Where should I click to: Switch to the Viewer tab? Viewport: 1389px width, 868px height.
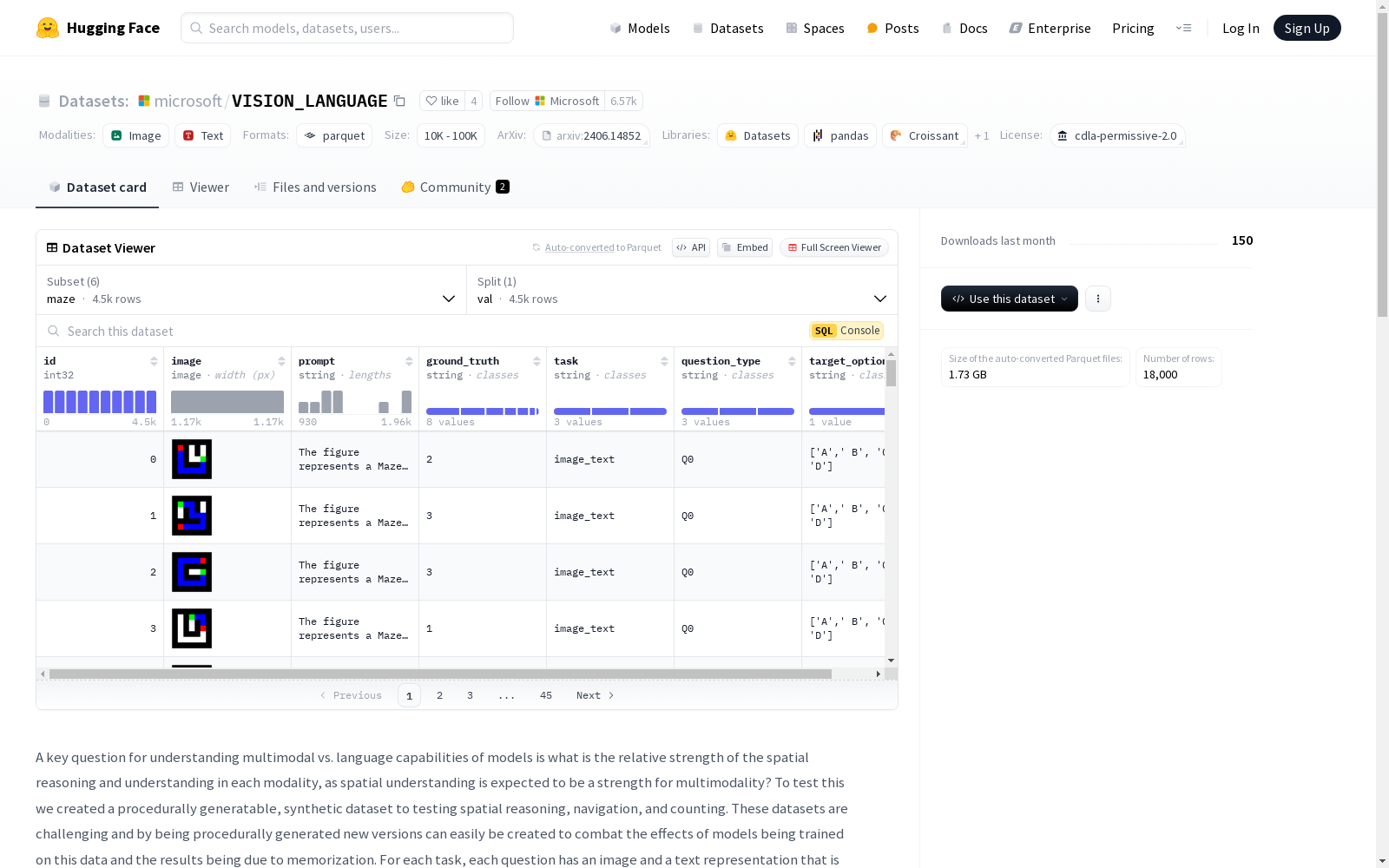tap(201, 187)
